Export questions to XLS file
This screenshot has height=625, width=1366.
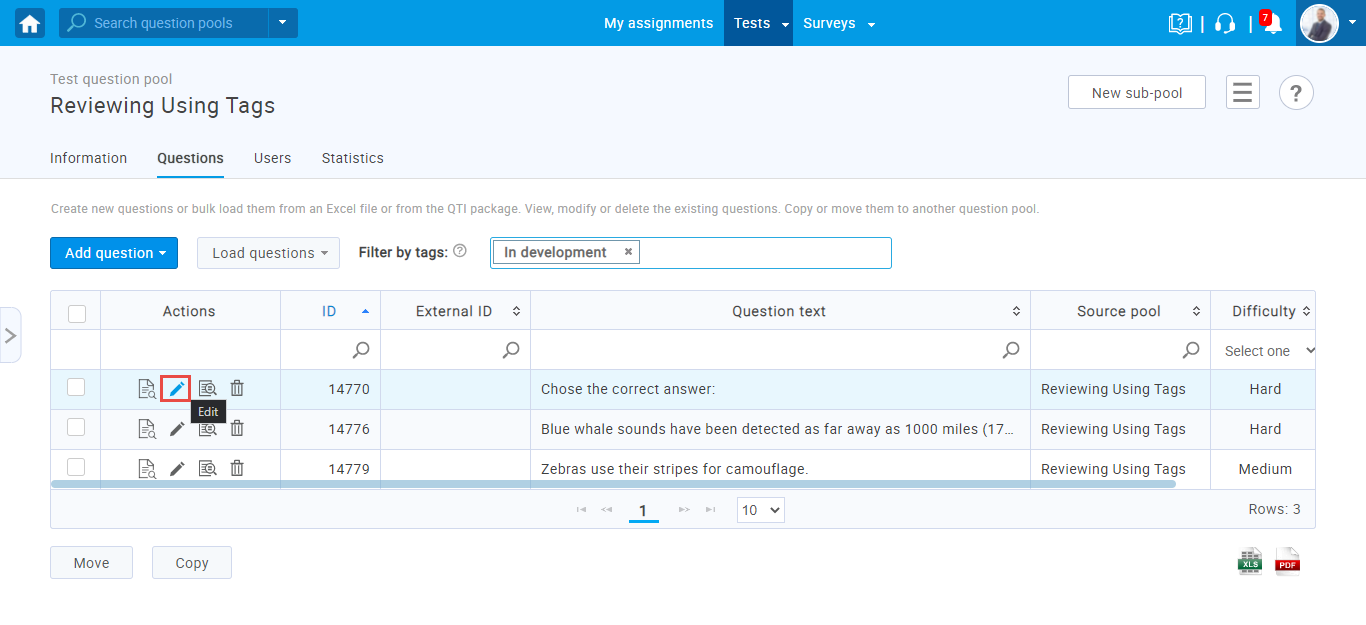(1250, 562)
